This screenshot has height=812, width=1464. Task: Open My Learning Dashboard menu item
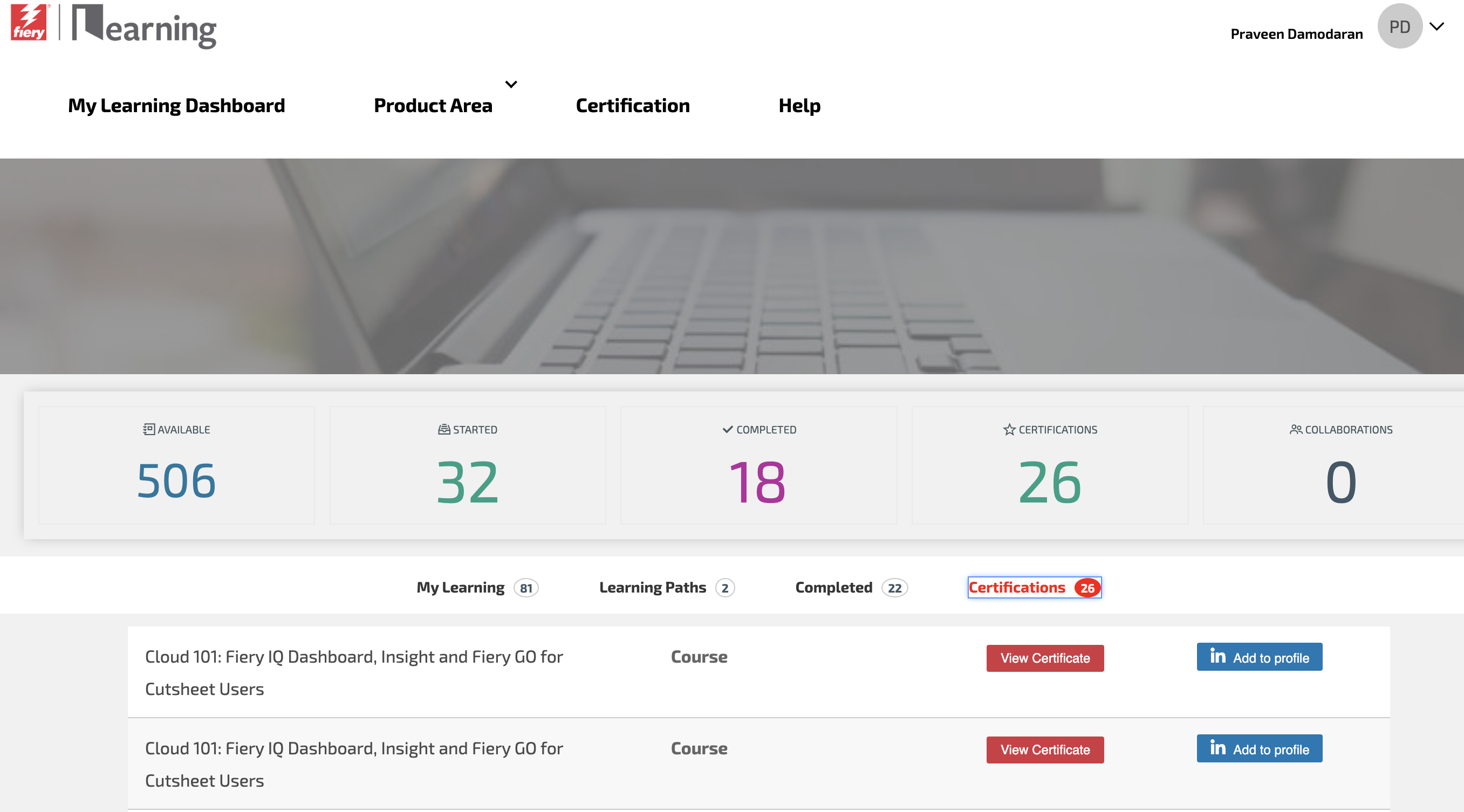176,106
